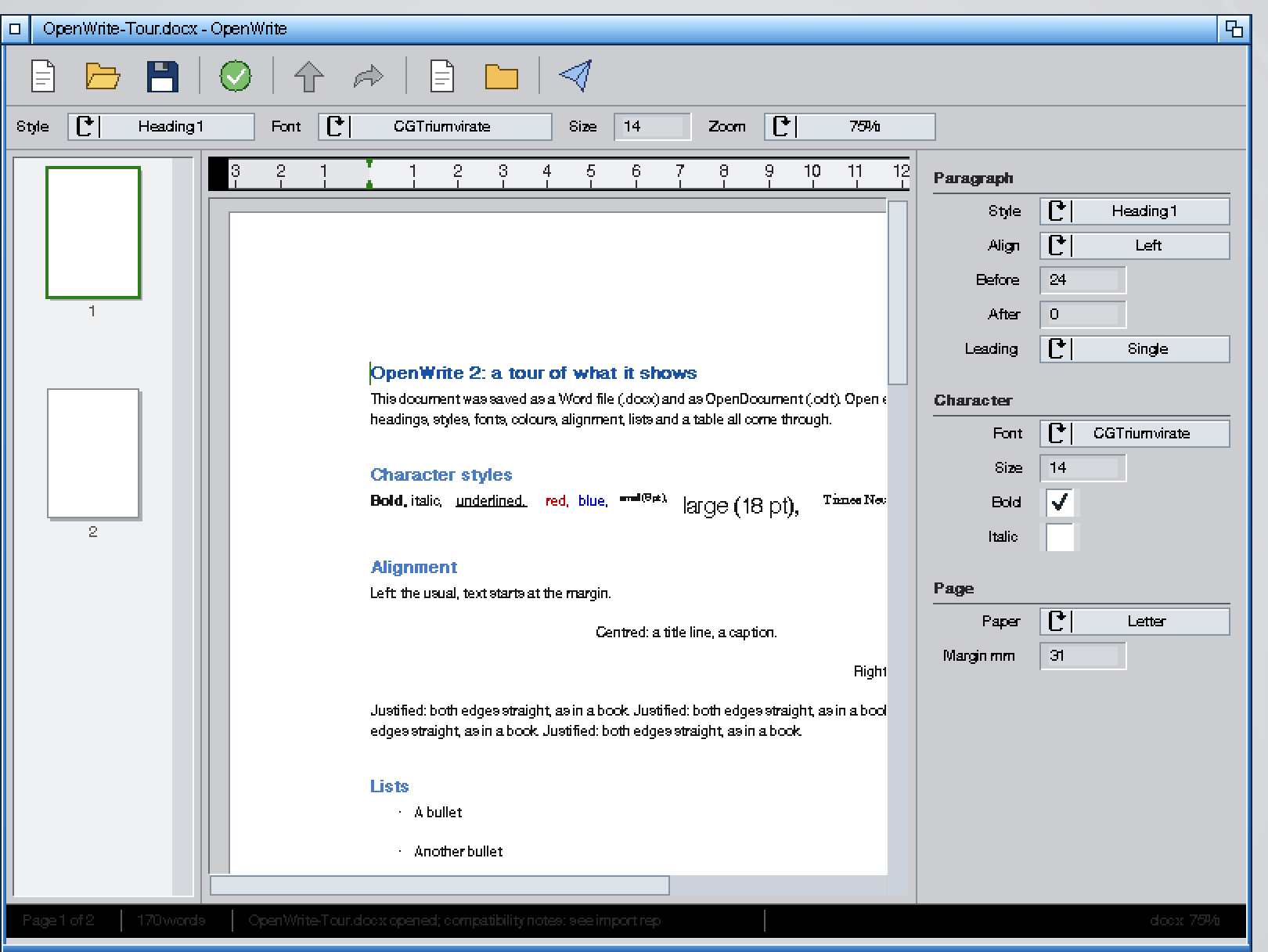Click the vertical scrollbar thumb of the document

pos(898,293)
